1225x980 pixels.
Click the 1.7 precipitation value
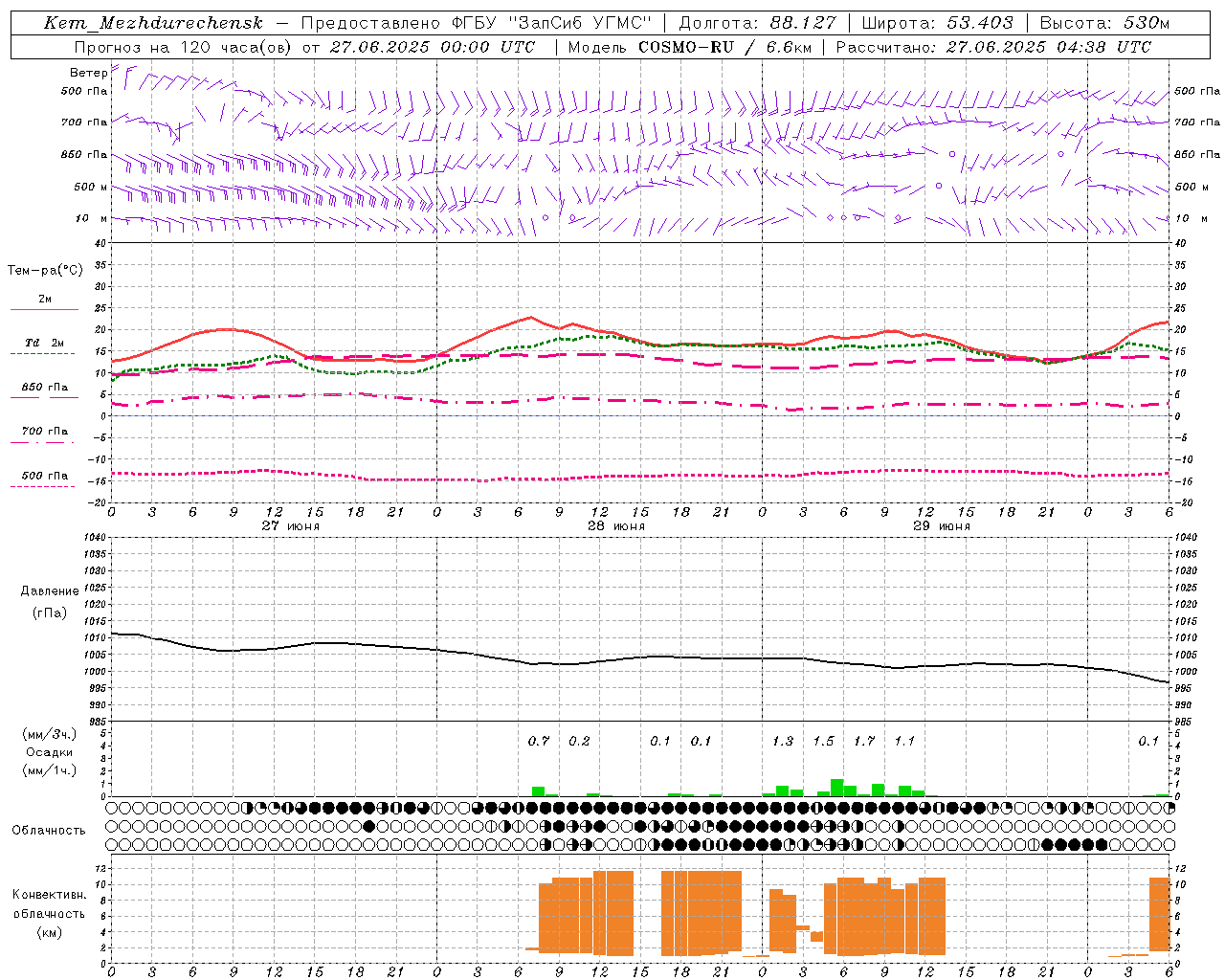[x=864, y=741]
